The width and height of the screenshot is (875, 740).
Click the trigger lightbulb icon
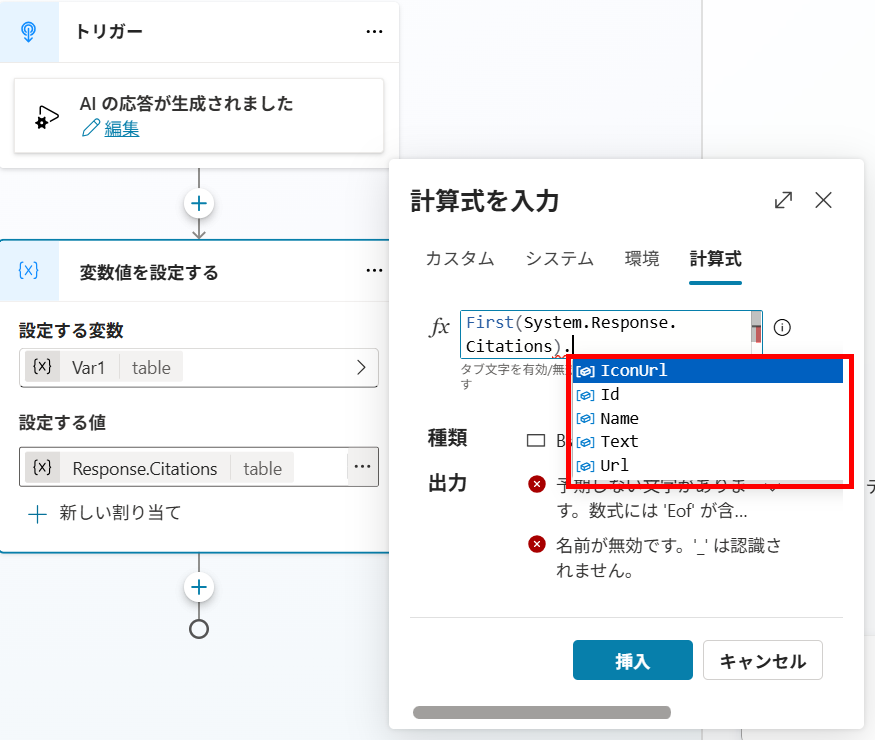[x=28, y=32]
